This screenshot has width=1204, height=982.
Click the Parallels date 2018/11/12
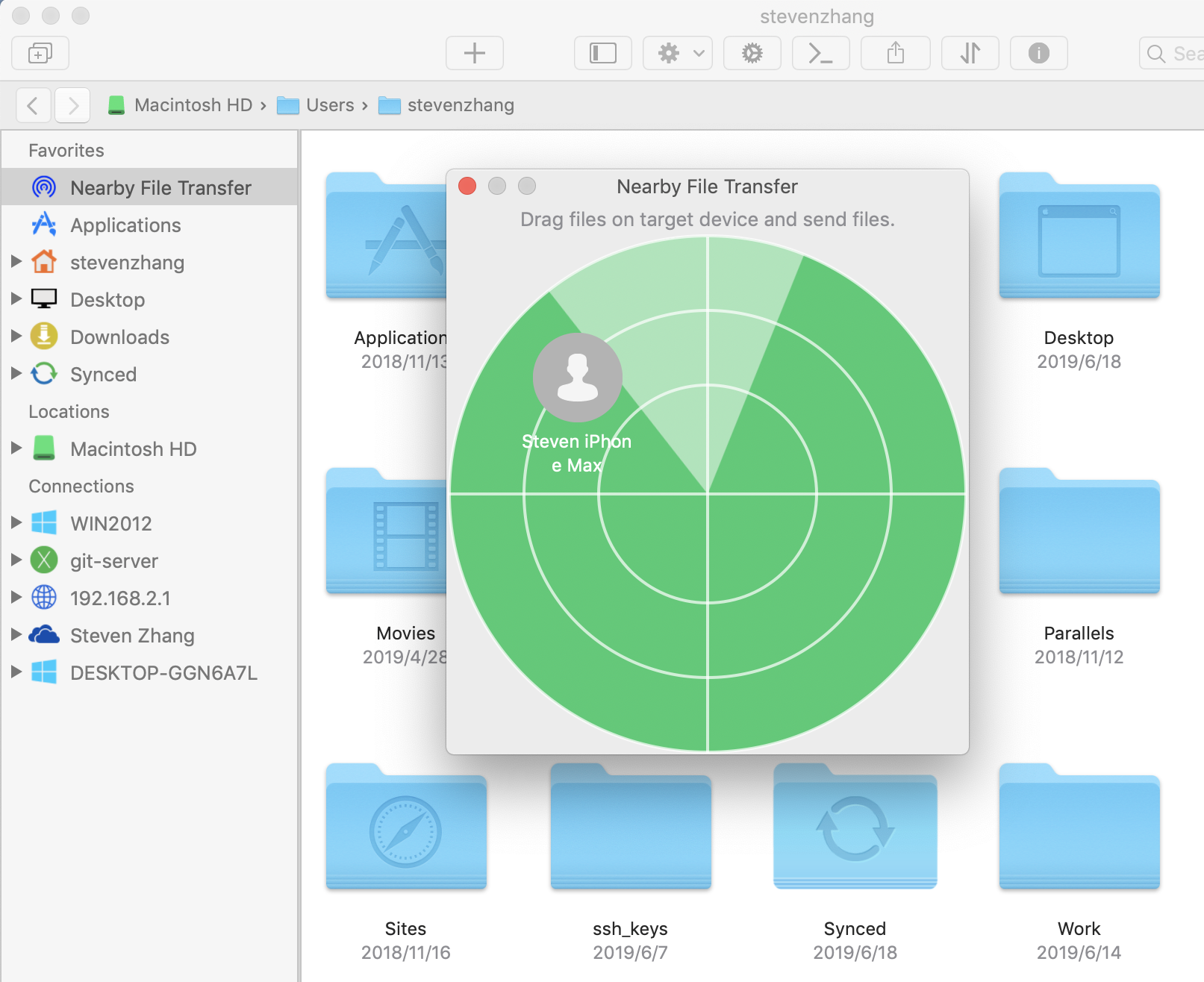[x=1079, y=657]
